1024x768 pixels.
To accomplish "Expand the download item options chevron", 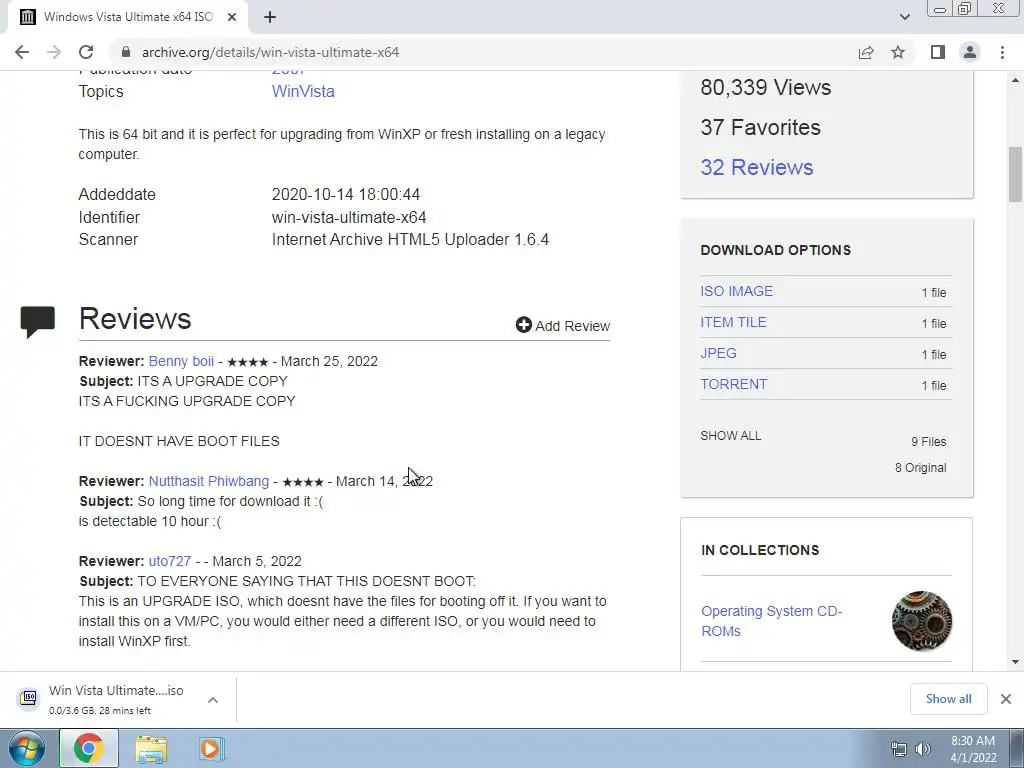I will point(213,700).
